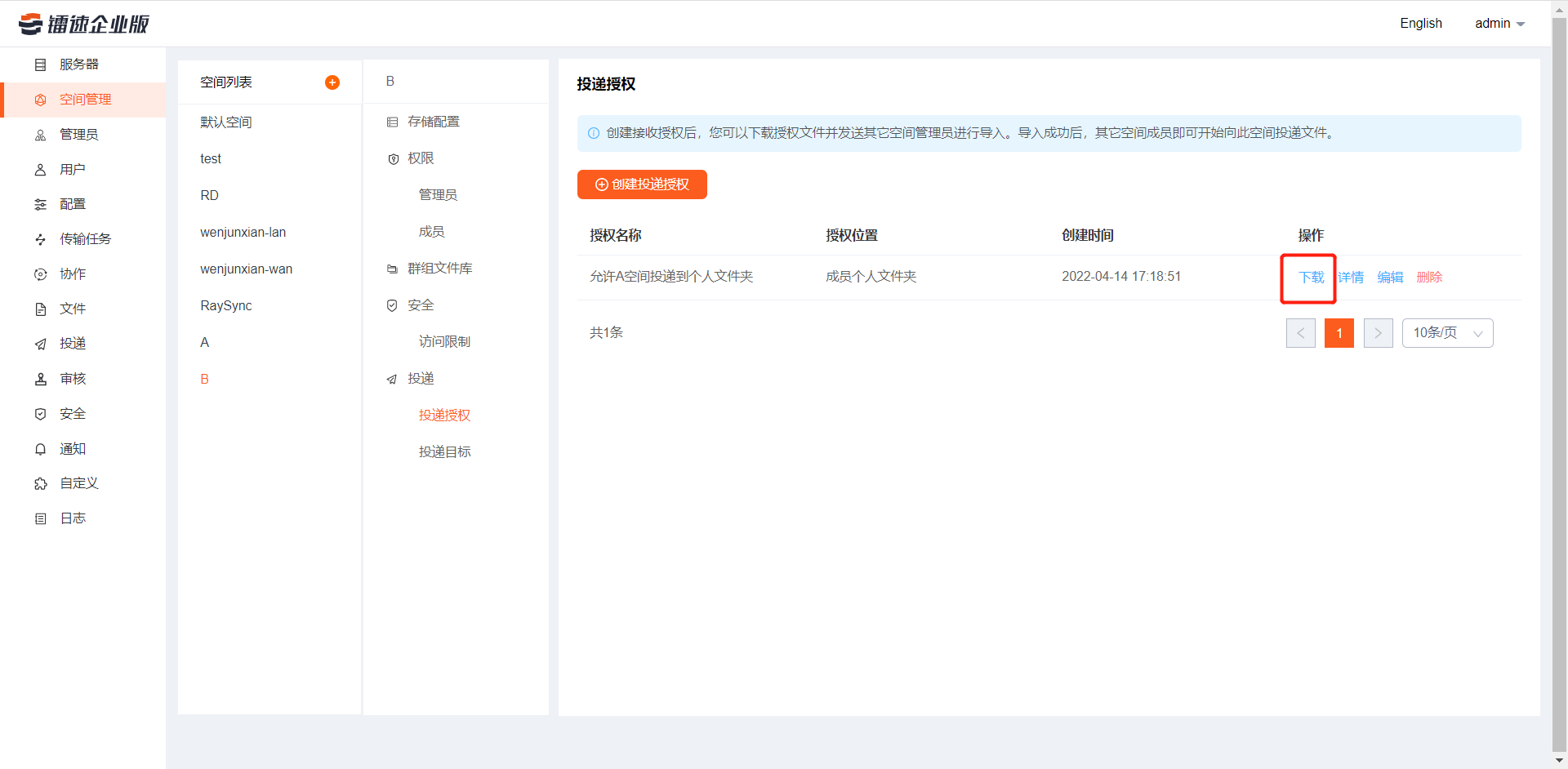The width and height of the screenshot is (1568, 769).
Task: Open the 存储配置 menu item for space B
Action: pyautogui.click(x=434, y=121)
